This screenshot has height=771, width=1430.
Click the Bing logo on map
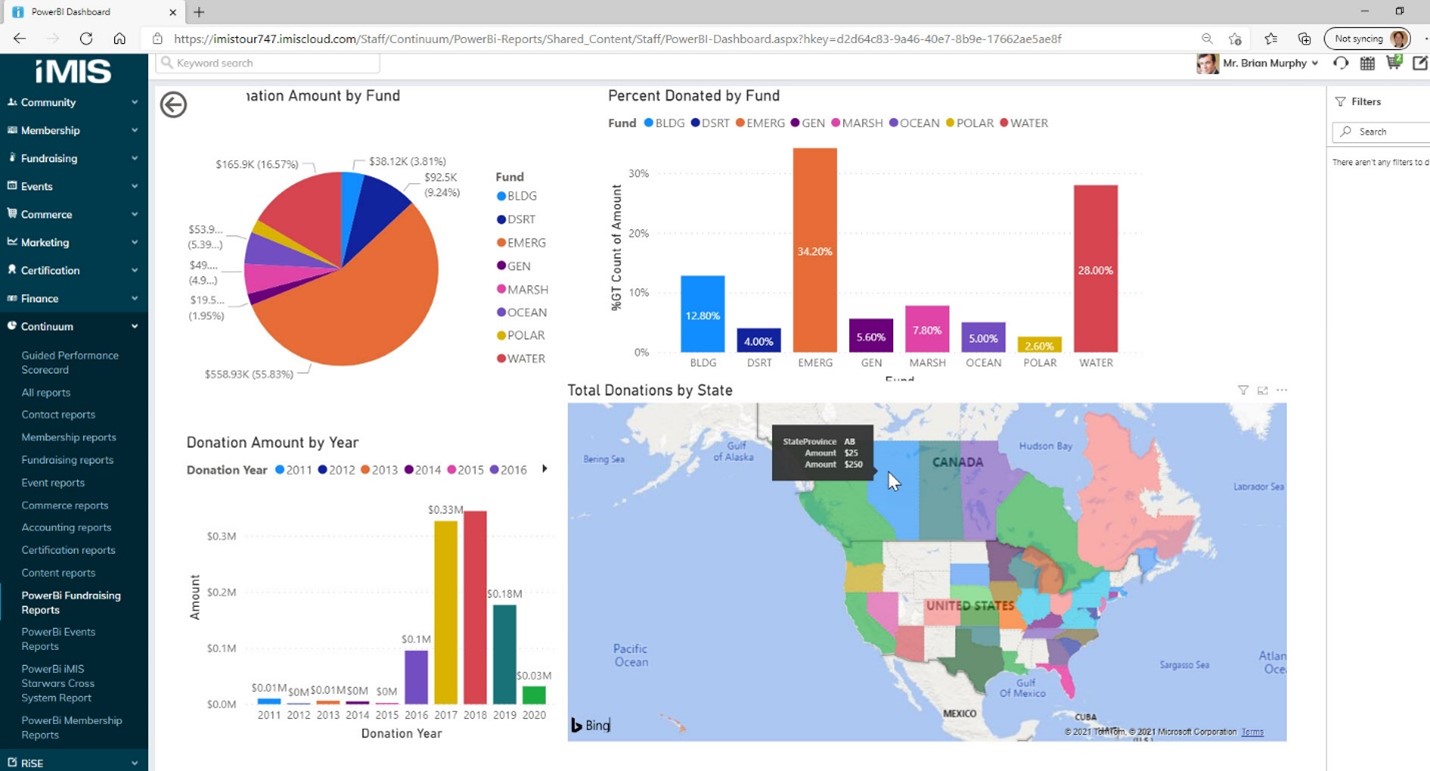(590, 725)
